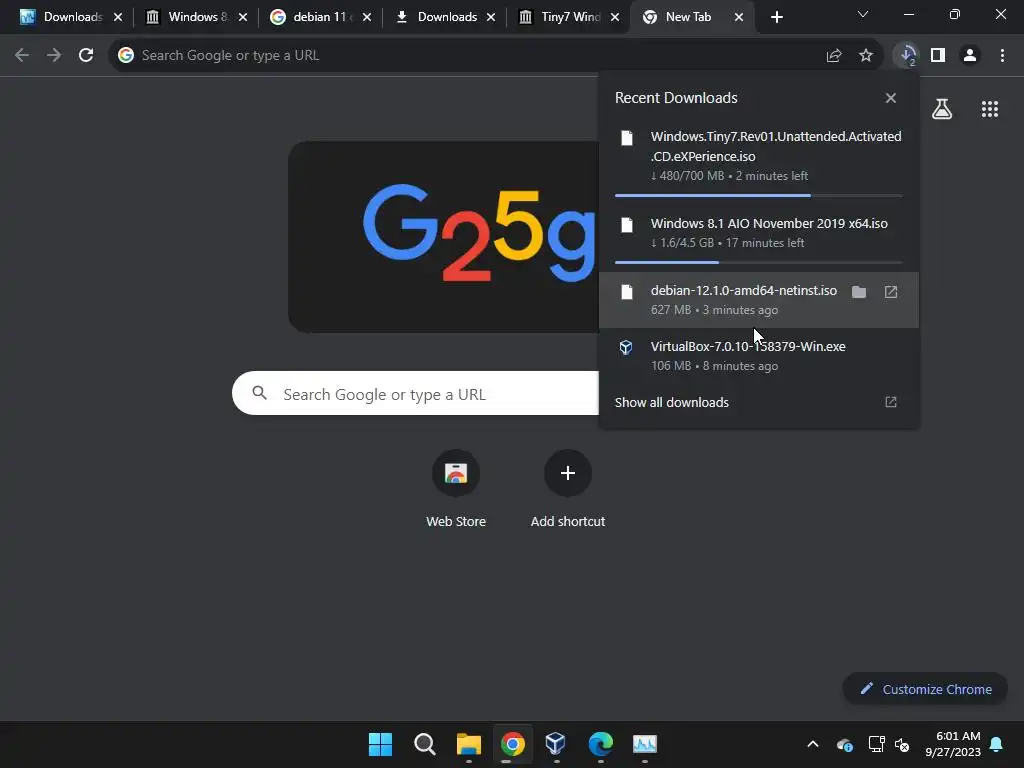Click the Chrome Labs flask icon
Screen dimensions: 1024x768
[x=942, y=109]
